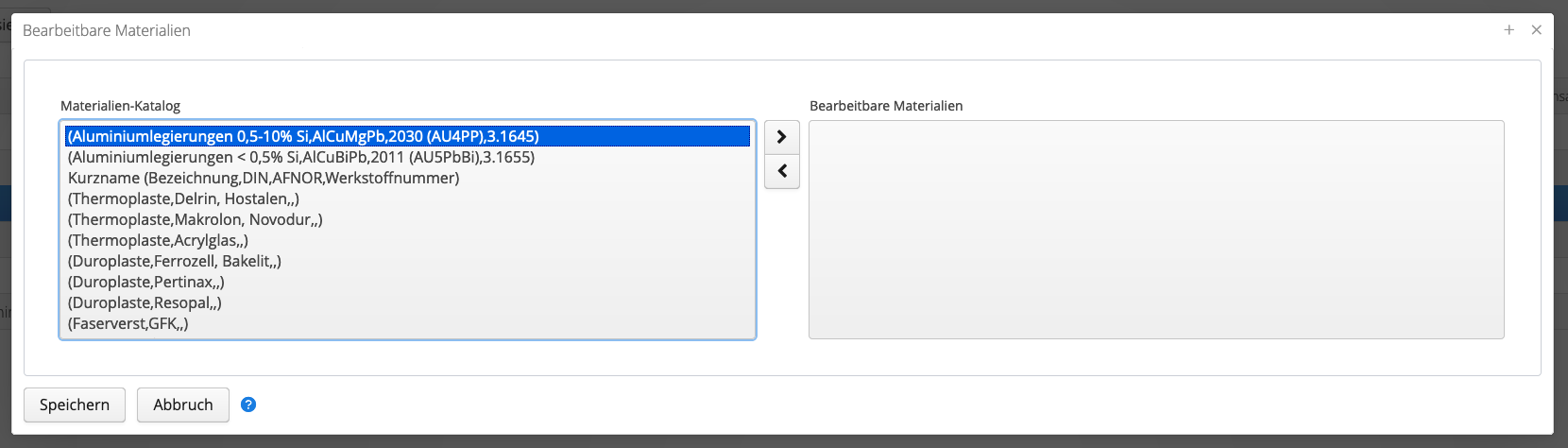Click the plus icon in the dialog header
The width and height of the screenshot is (1568, 448).
click(x=1508, y=30)
